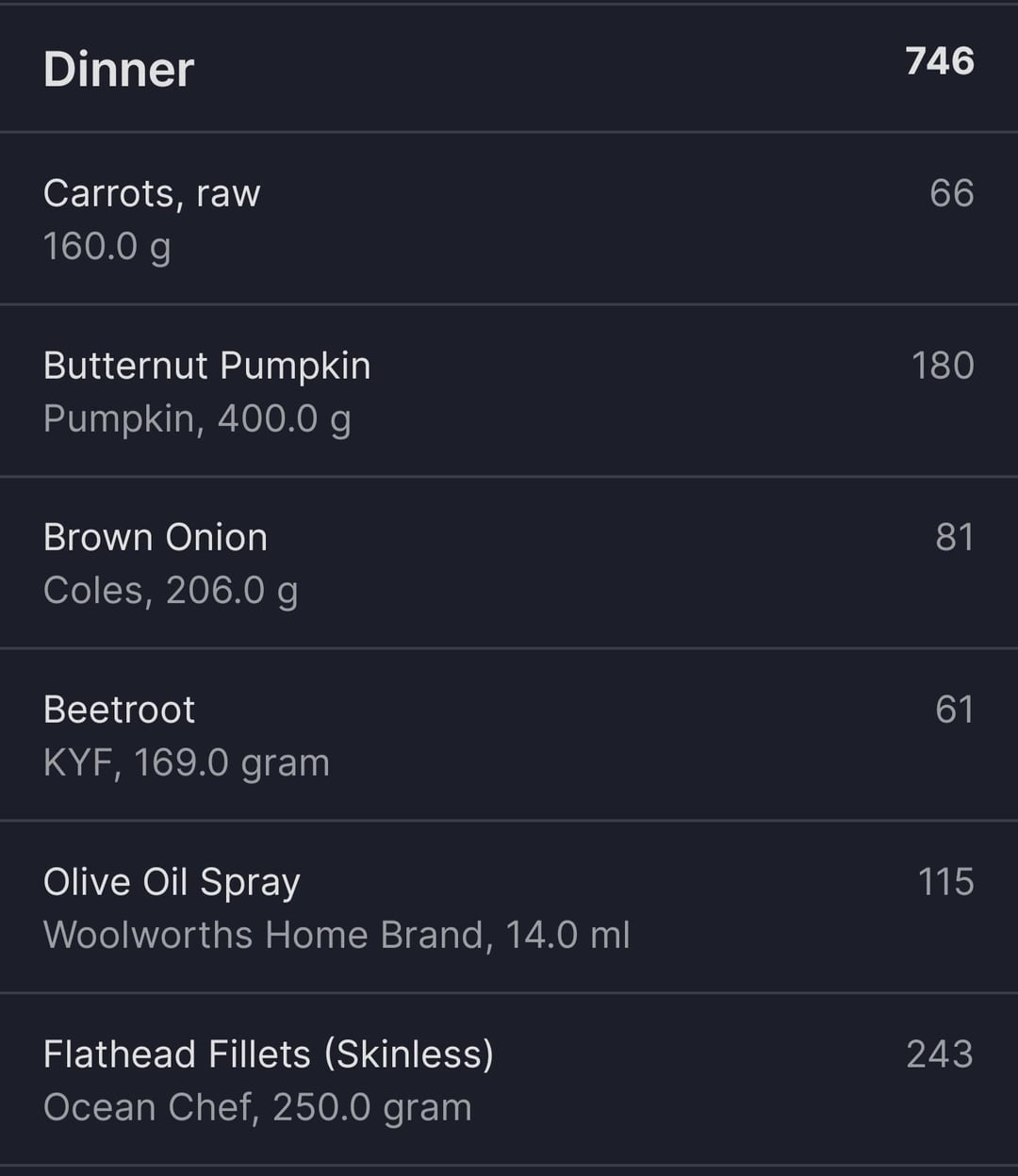Open the Beetroot entry
Image resolution: width=1018 pixels, height=1176 pixels.
click(x=509, y=735)
